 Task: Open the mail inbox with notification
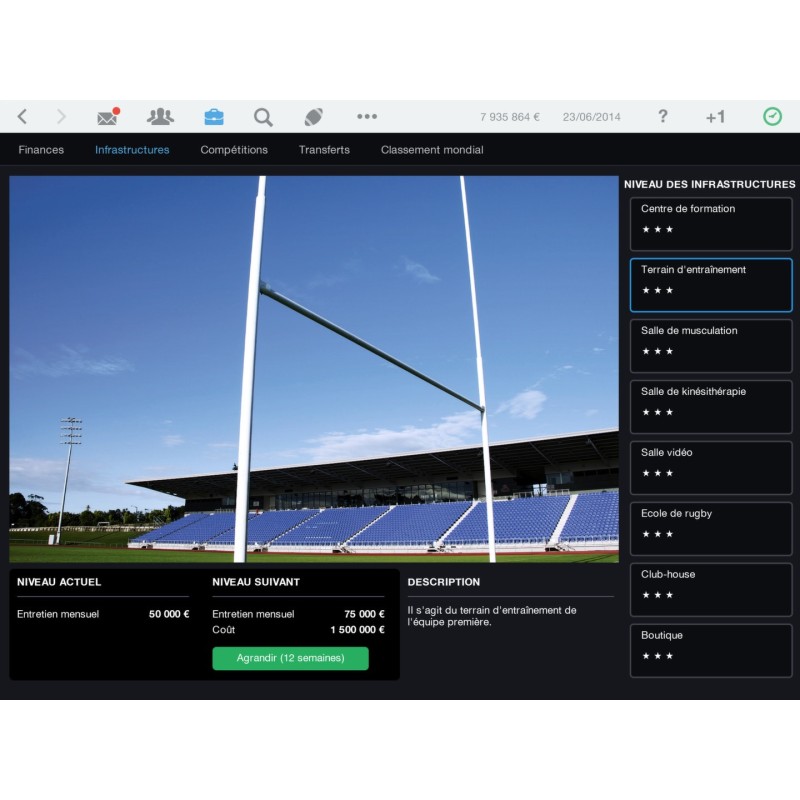tap(108, 117)
